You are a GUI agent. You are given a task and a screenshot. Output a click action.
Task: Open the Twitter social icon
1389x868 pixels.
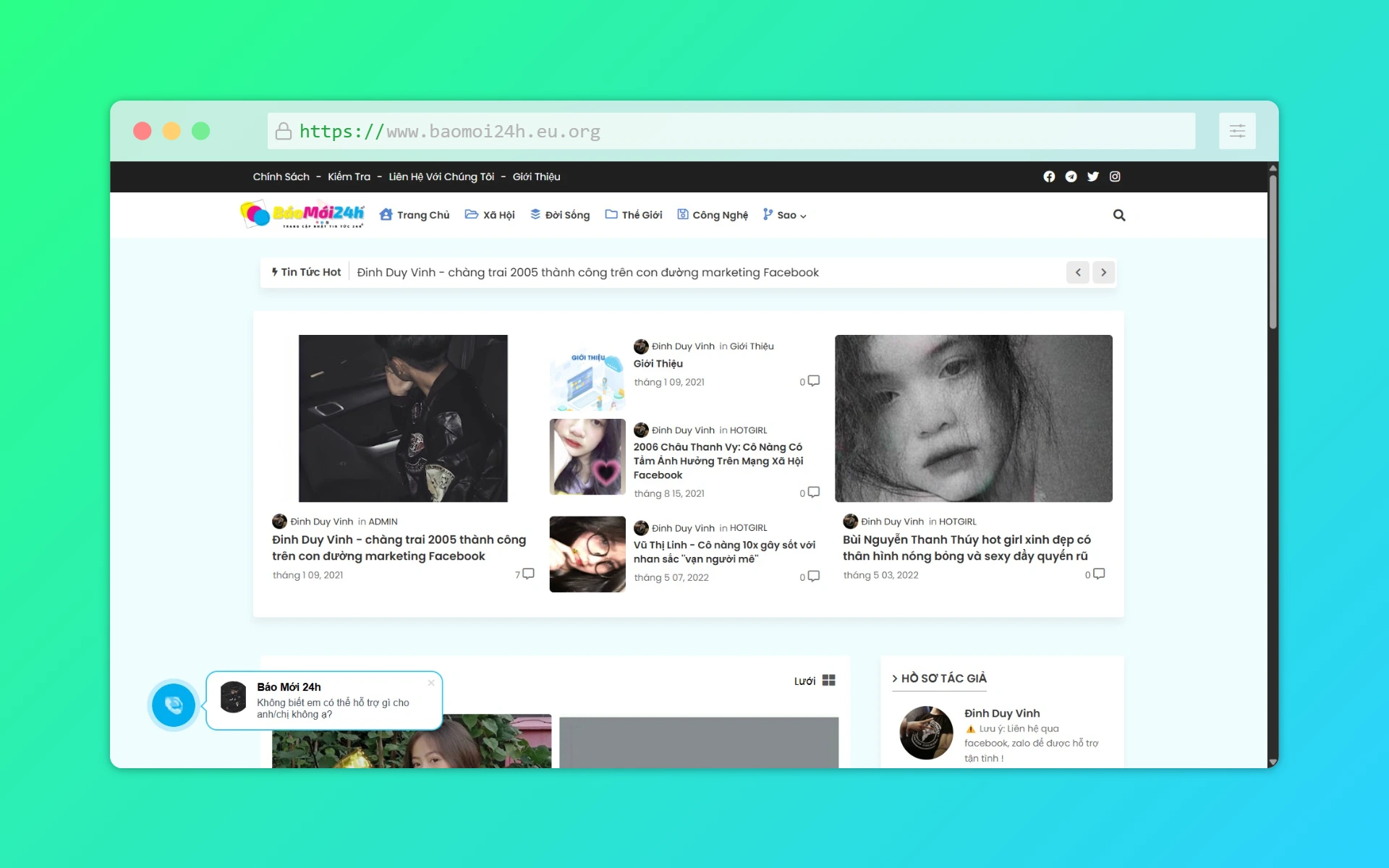1093,176
